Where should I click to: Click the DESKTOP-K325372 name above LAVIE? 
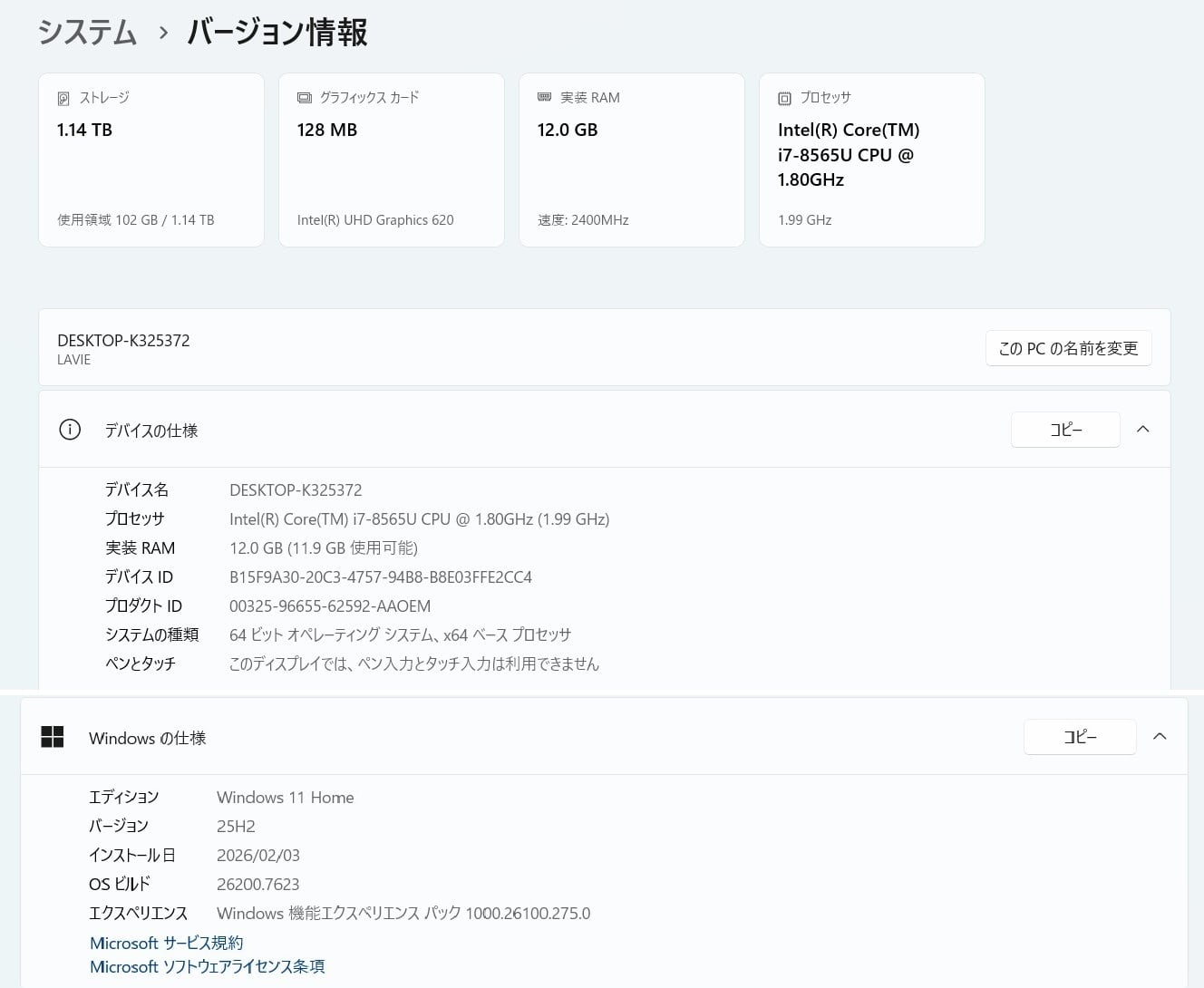[x=123, y=341]
